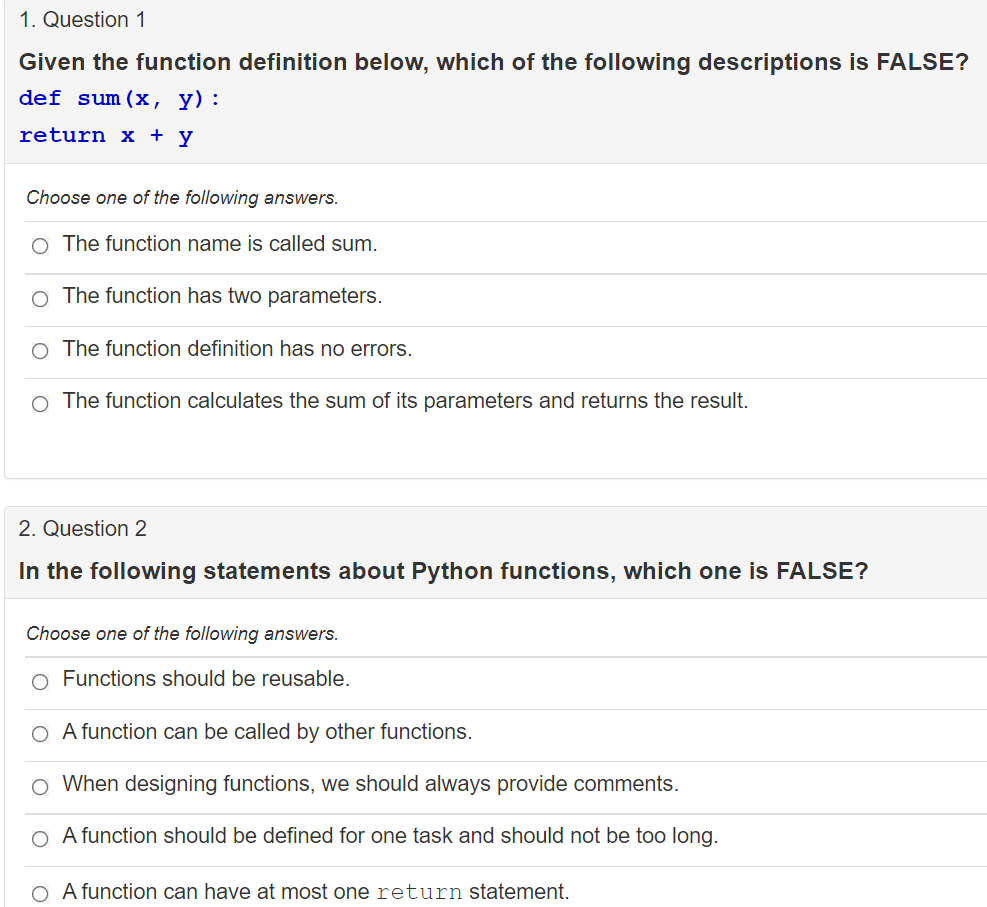Pick radio 'defined for one task and not too long'

[40, 838]
